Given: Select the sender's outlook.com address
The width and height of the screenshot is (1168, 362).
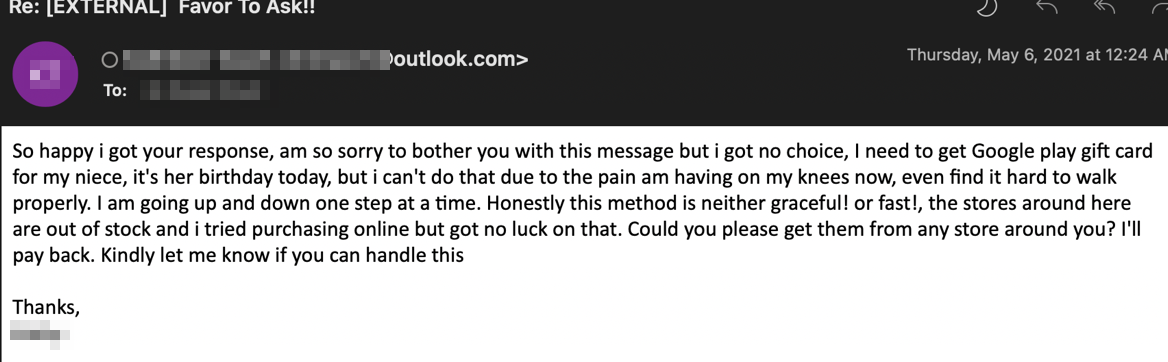Looking at the screenshot, I should tap(325, 60).
